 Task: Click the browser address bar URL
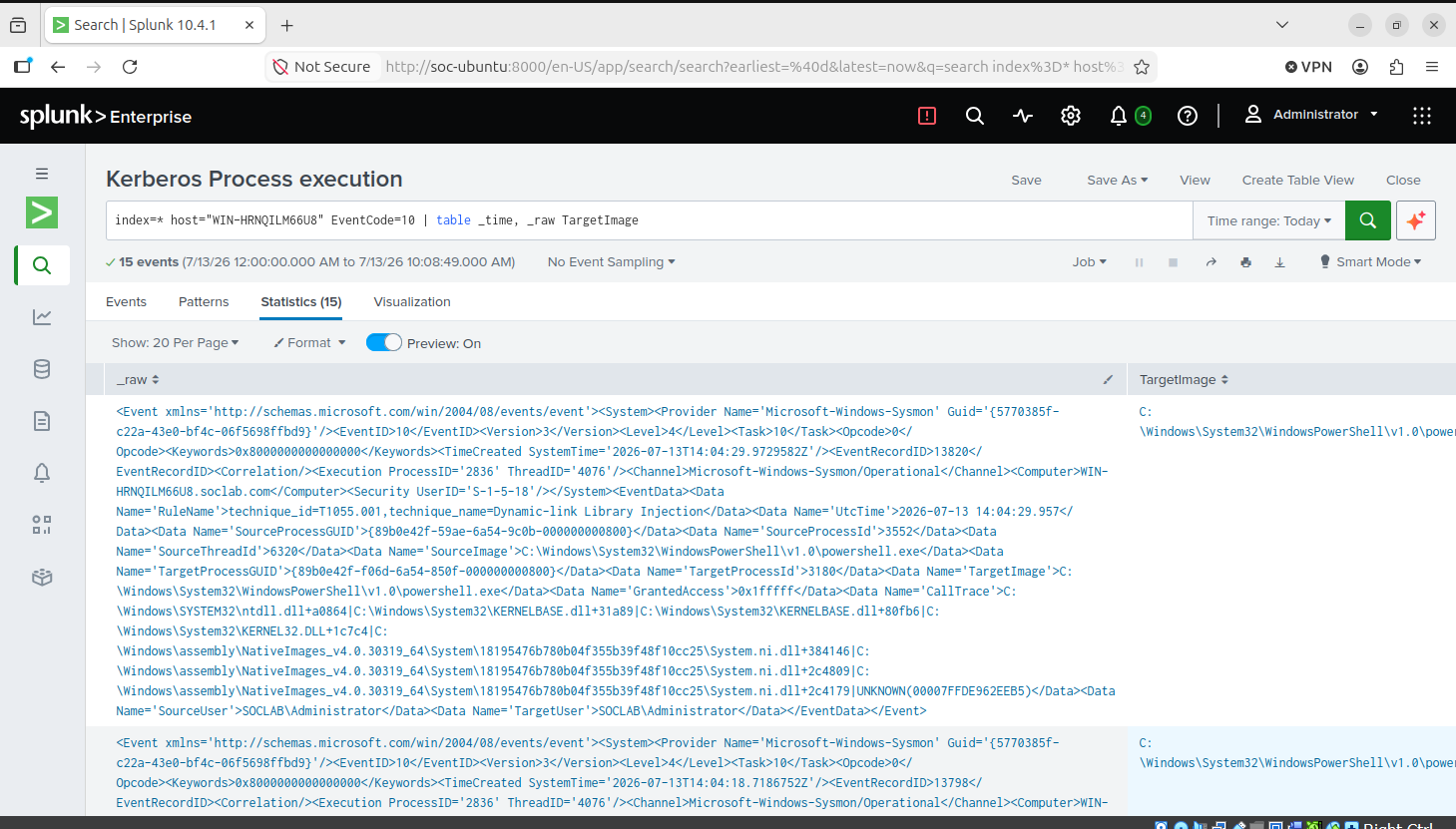753,67
